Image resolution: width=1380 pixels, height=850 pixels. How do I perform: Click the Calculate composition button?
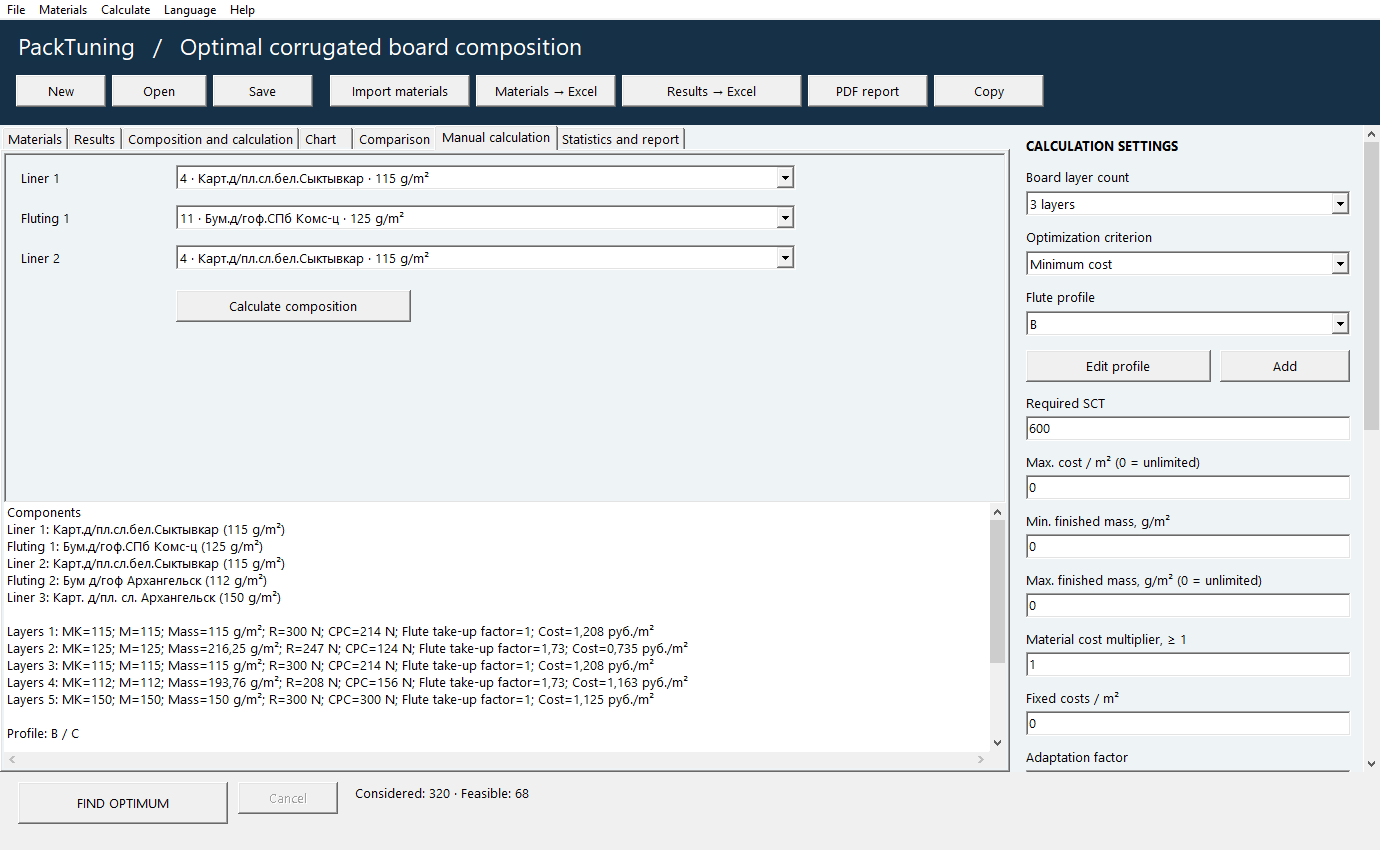coord(293,306)
